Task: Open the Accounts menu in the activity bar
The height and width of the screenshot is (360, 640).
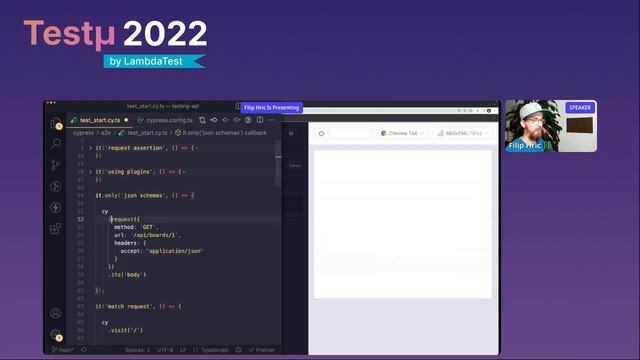Action: click(x=56, y=313)
